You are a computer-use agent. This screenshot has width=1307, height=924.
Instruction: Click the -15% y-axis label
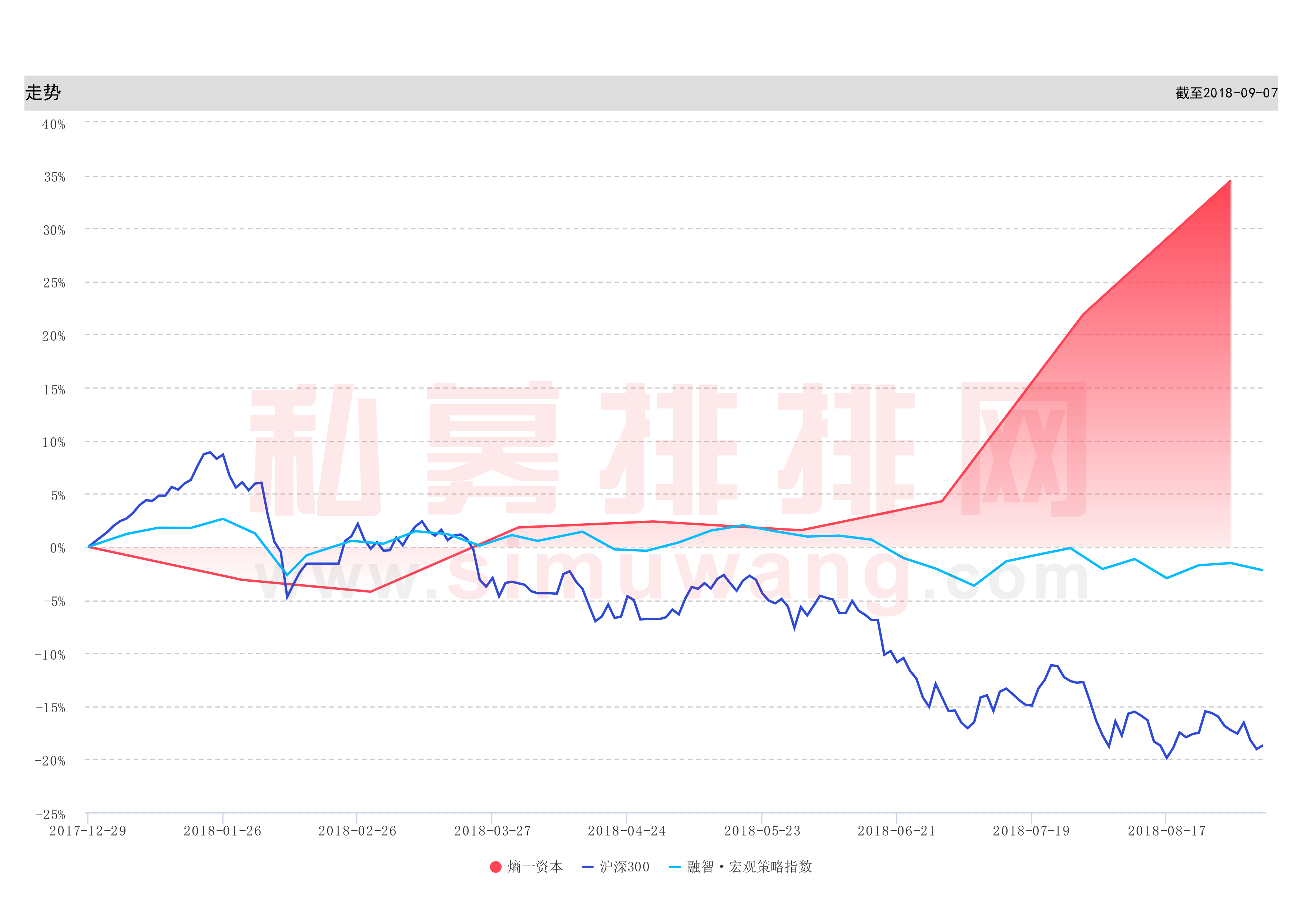click(51, 707)
